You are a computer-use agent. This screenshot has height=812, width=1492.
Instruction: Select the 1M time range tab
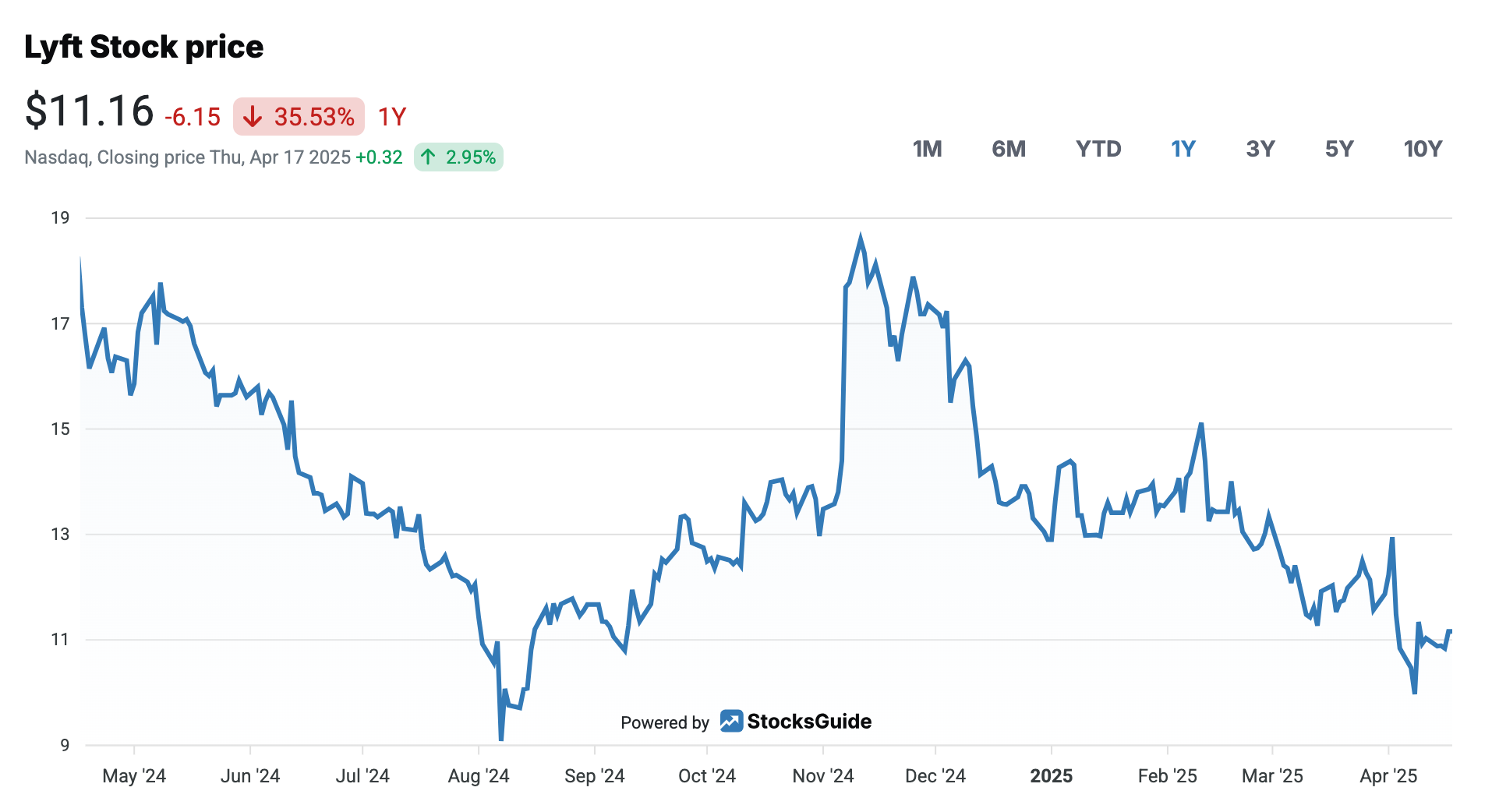[x=927, y=149]
